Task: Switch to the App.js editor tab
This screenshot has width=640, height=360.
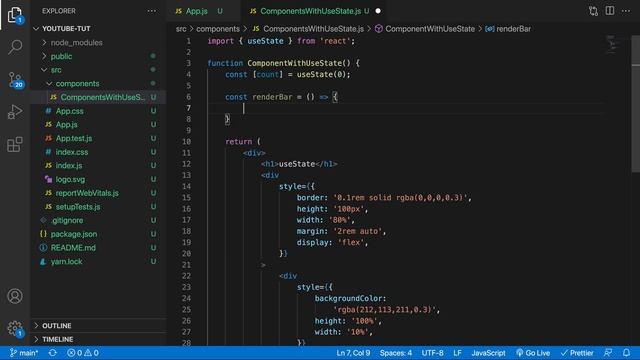Action: (x=197, y=11)
